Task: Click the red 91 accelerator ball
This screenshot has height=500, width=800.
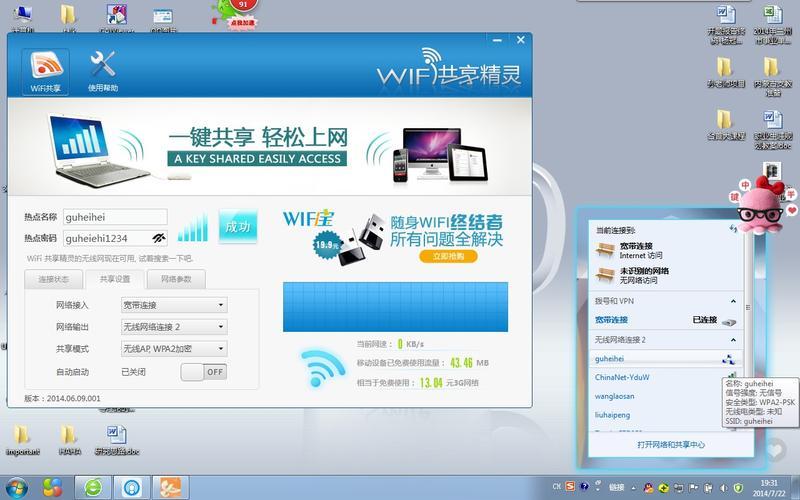Action: point(243,7)
